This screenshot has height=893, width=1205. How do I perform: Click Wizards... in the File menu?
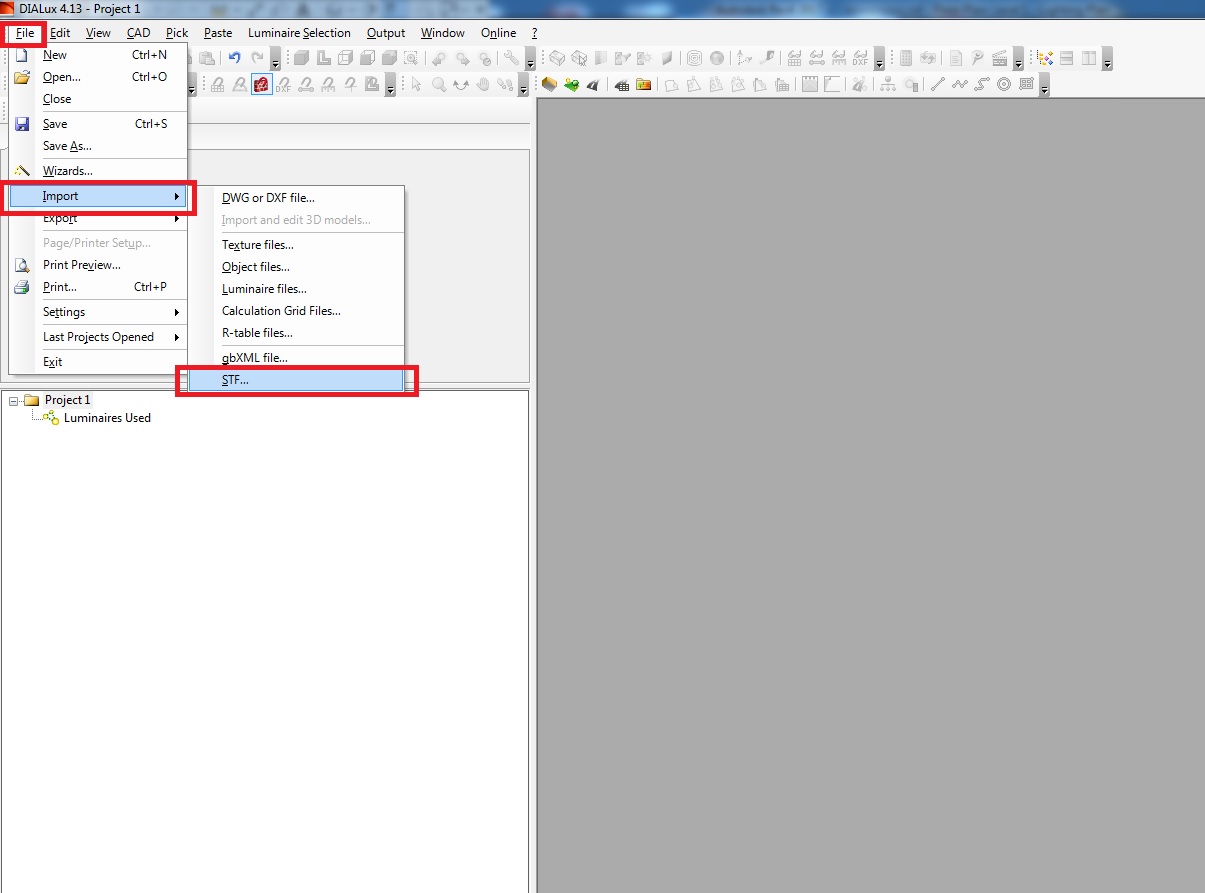point(98,171)
